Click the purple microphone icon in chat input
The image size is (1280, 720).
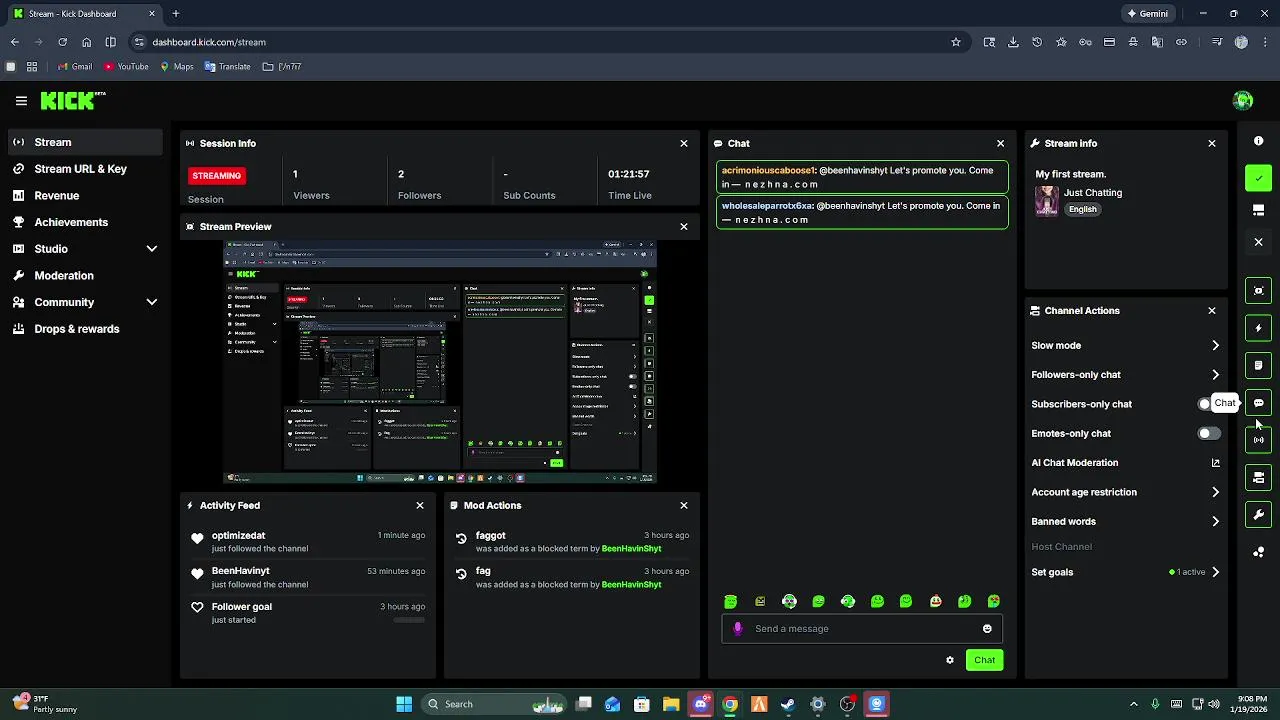coord(738,629)
